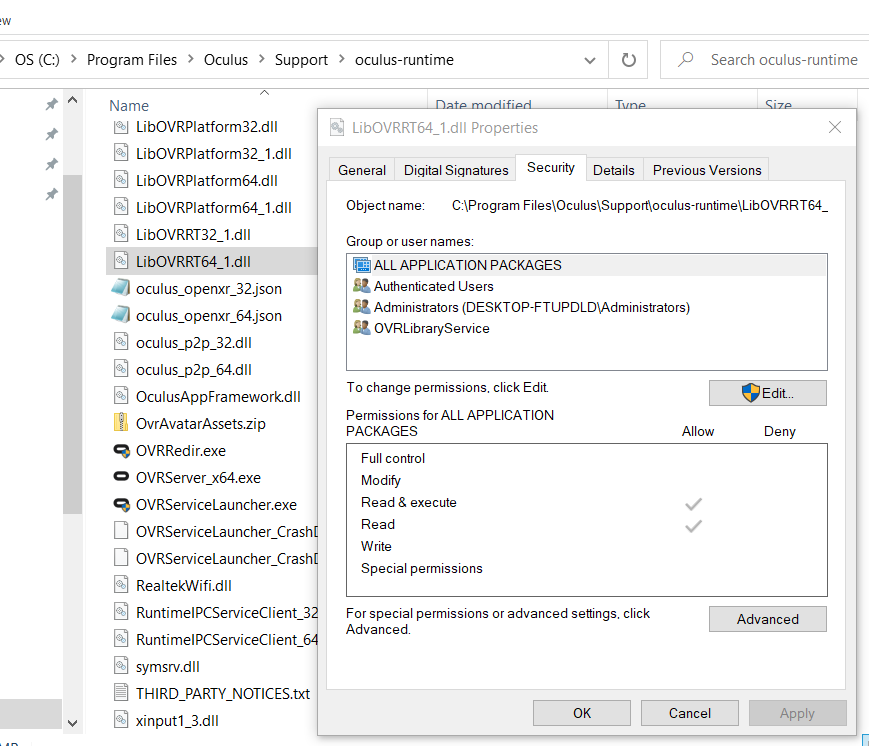Click the Full control permission row
This screenshot has width=869, height=746.
click(x=586, y=458)
